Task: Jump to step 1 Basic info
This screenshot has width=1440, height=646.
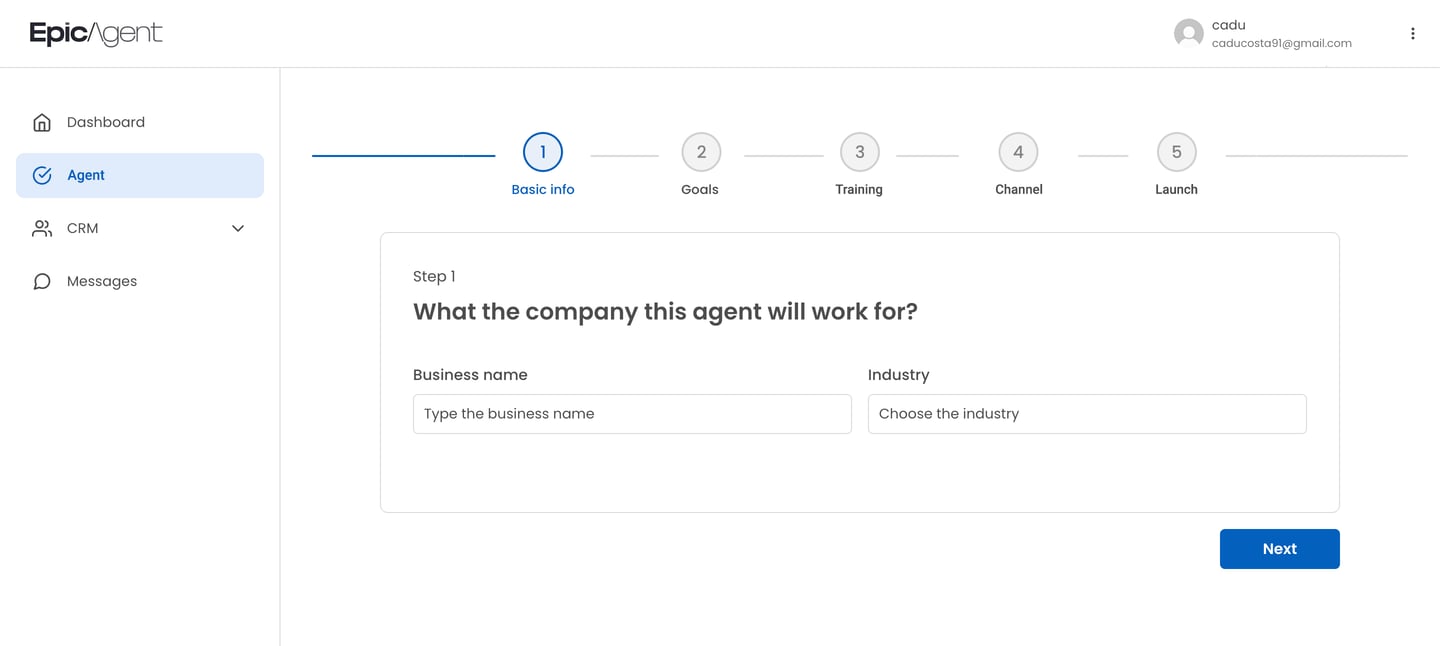Action: (543, 152)
